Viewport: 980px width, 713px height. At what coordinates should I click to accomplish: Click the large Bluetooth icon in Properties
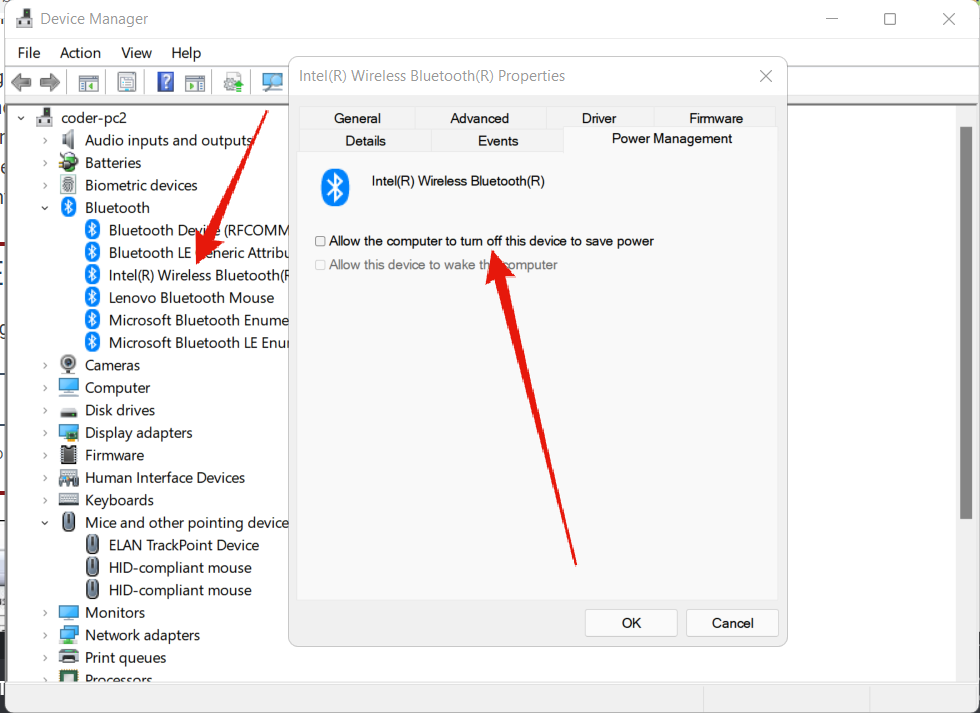(335, 187)
